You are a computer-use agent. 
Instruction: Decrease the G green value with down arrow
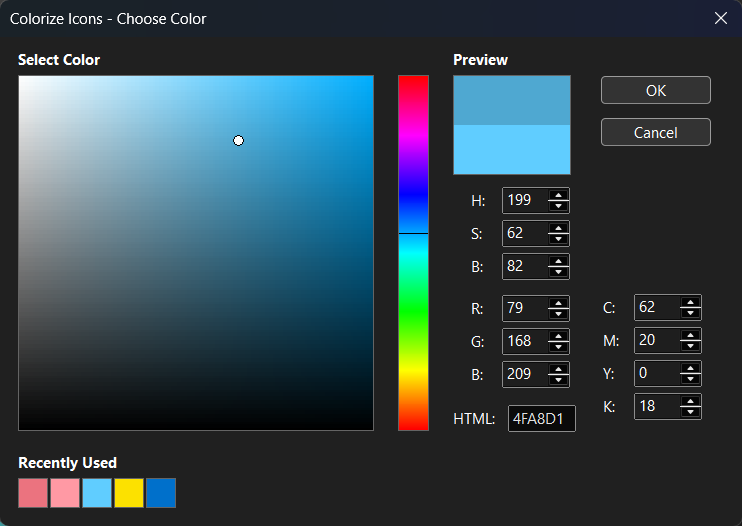pyautogui.click(x=558, y=347)
